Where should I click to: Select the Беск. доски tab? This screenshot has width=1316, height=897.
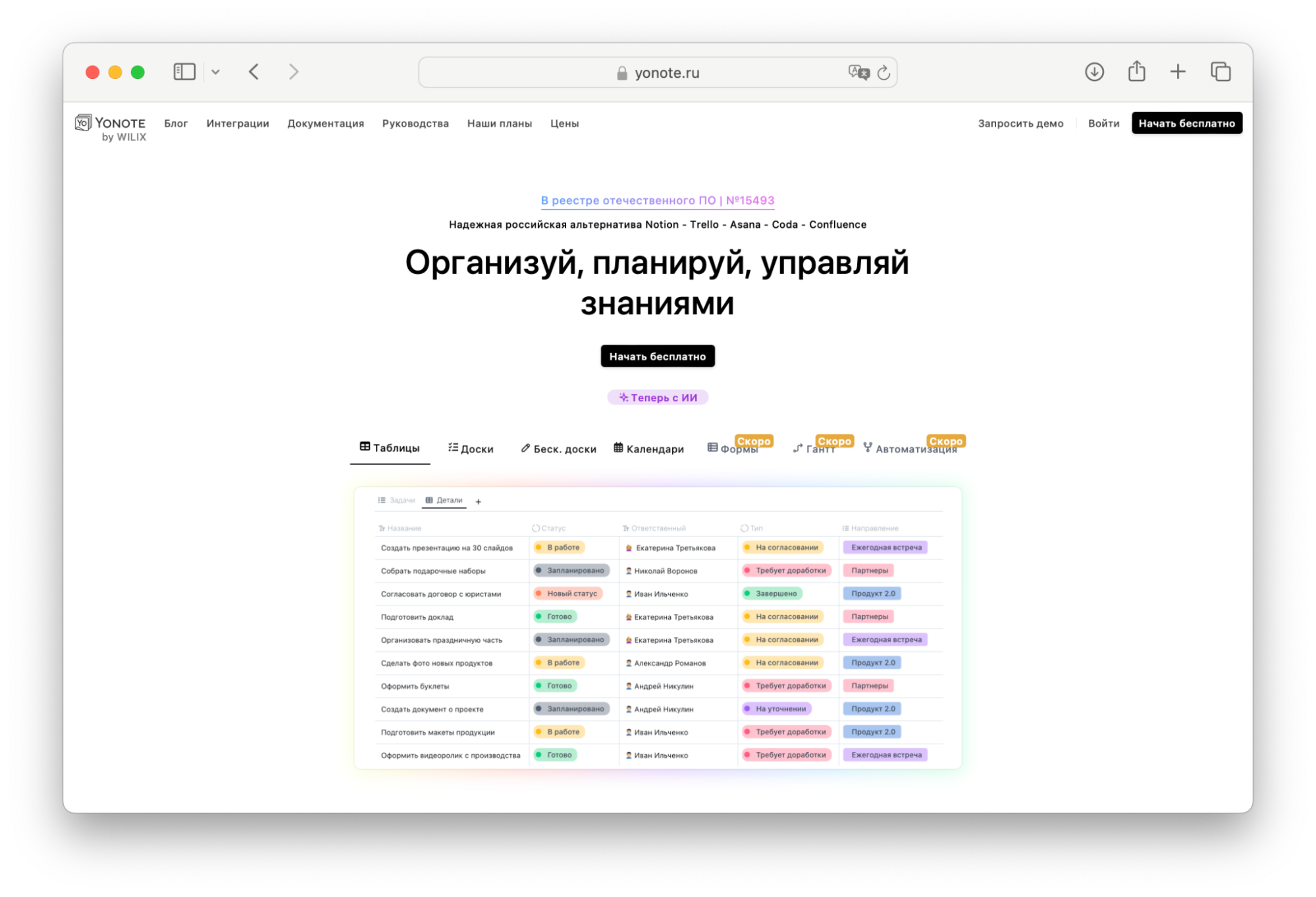(x=558, y=448)
